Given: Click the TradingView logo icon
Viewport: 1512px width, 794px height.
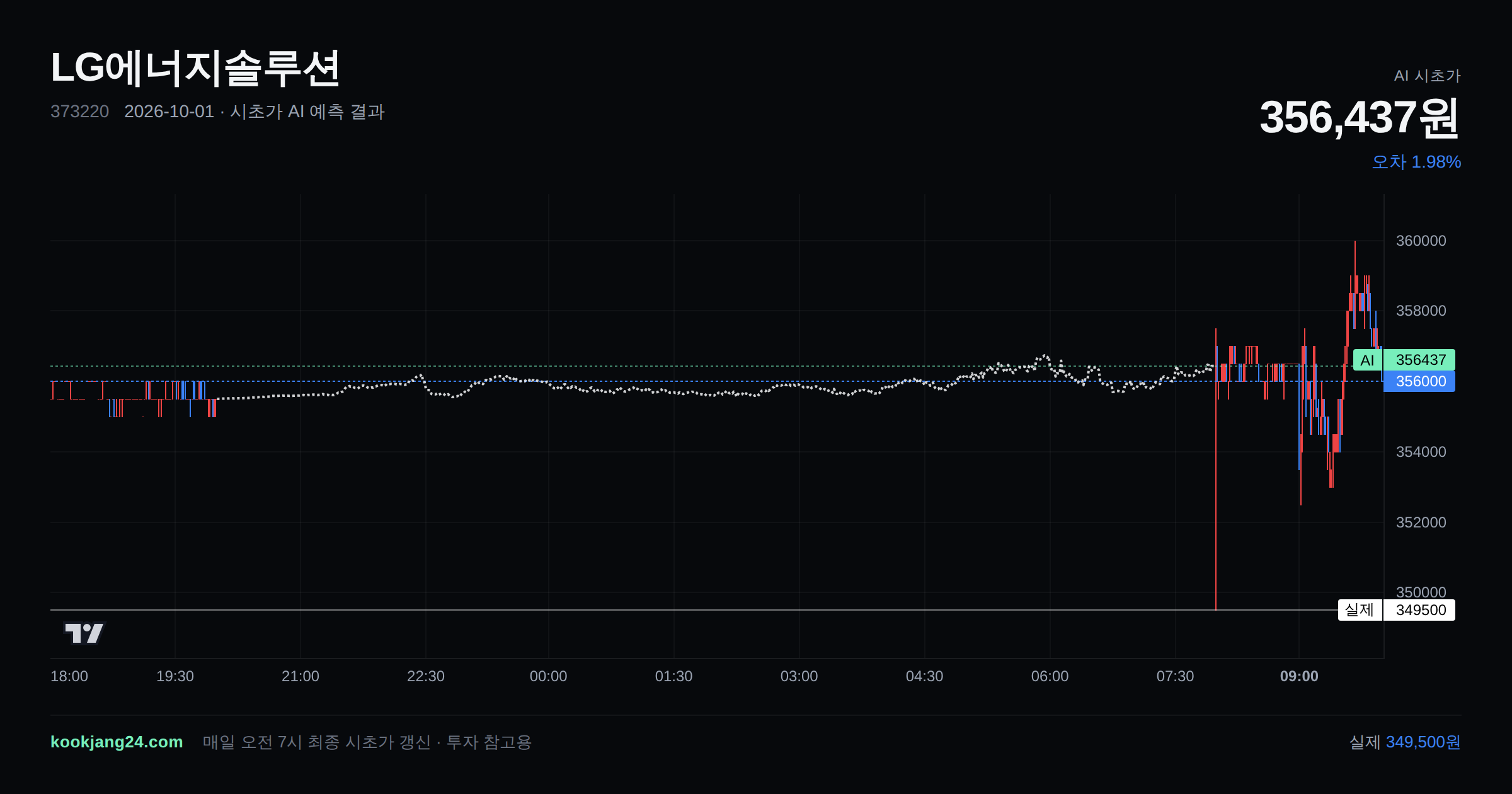Looking at the screenshot, I should point(84,633).
